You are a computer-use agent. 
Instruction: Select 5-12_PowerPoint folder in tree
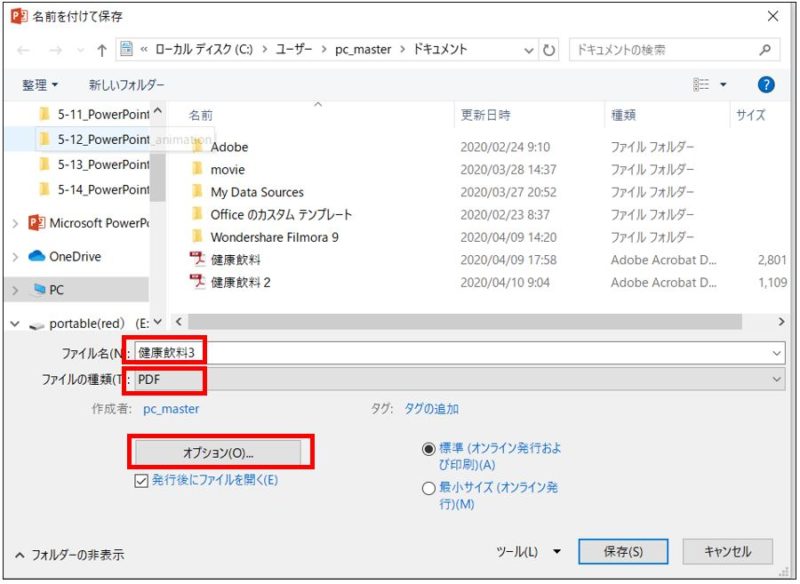coord(104,139)
